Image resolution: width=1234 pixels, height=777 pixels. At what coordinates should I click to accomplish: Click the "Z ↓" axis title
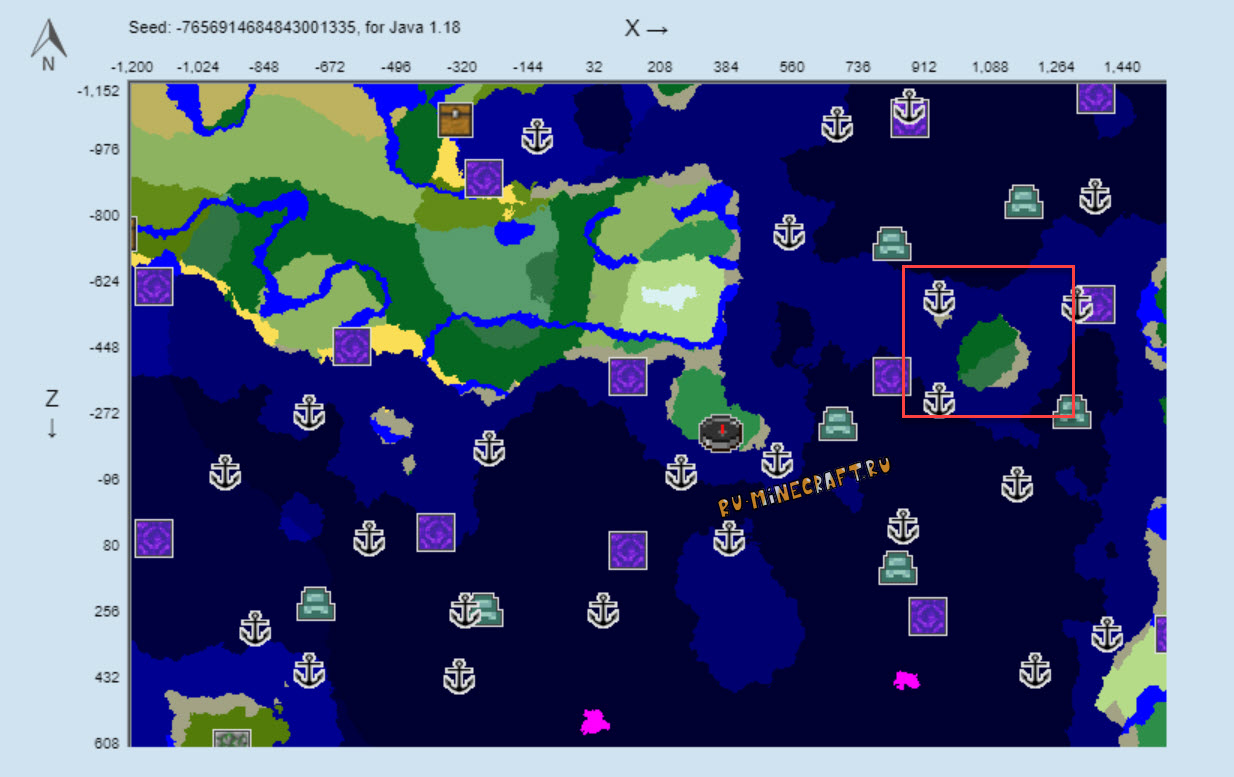point(52,414)
